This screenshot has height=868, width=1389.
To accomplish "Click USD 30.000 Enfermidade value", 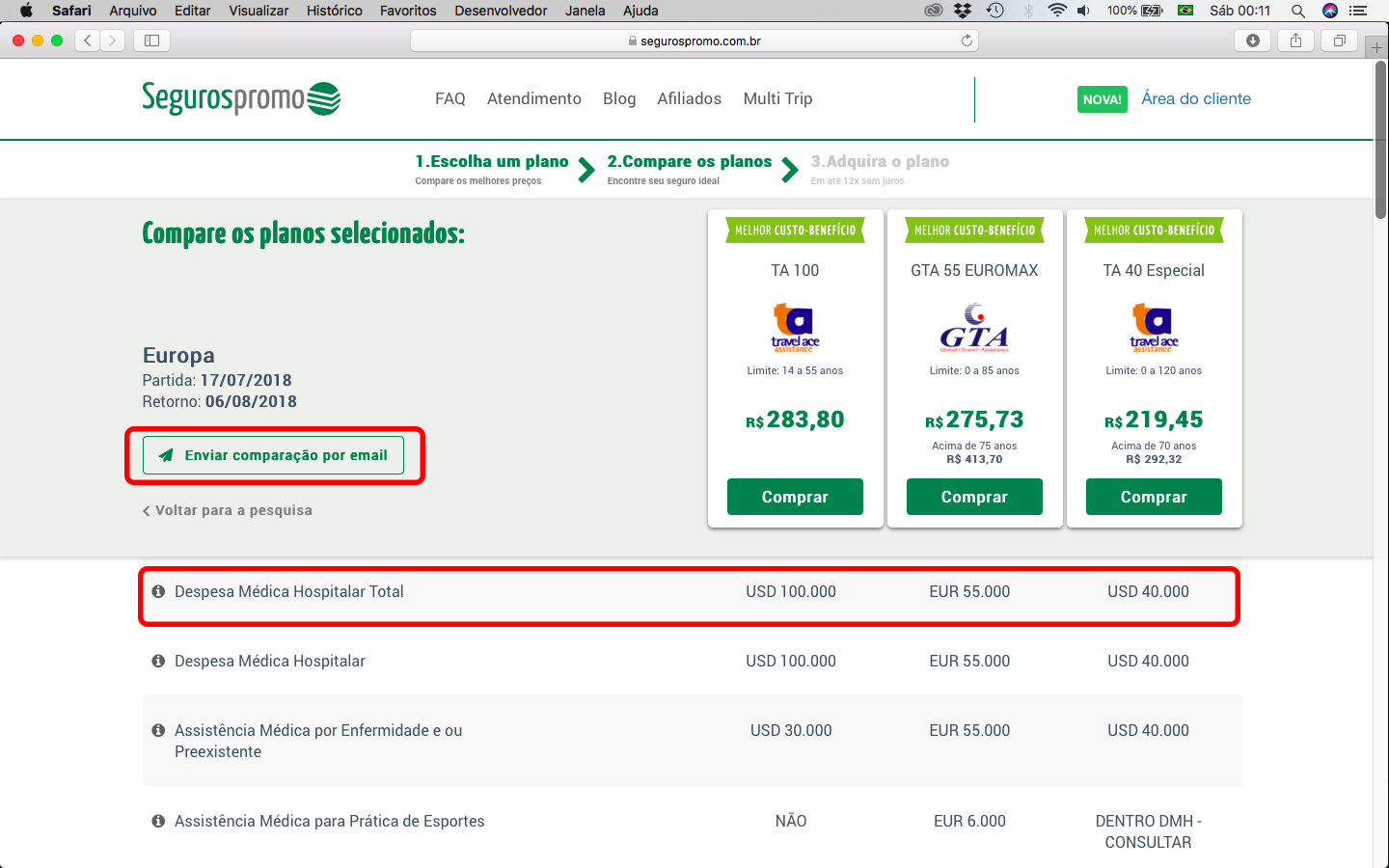I will (791, 730).
